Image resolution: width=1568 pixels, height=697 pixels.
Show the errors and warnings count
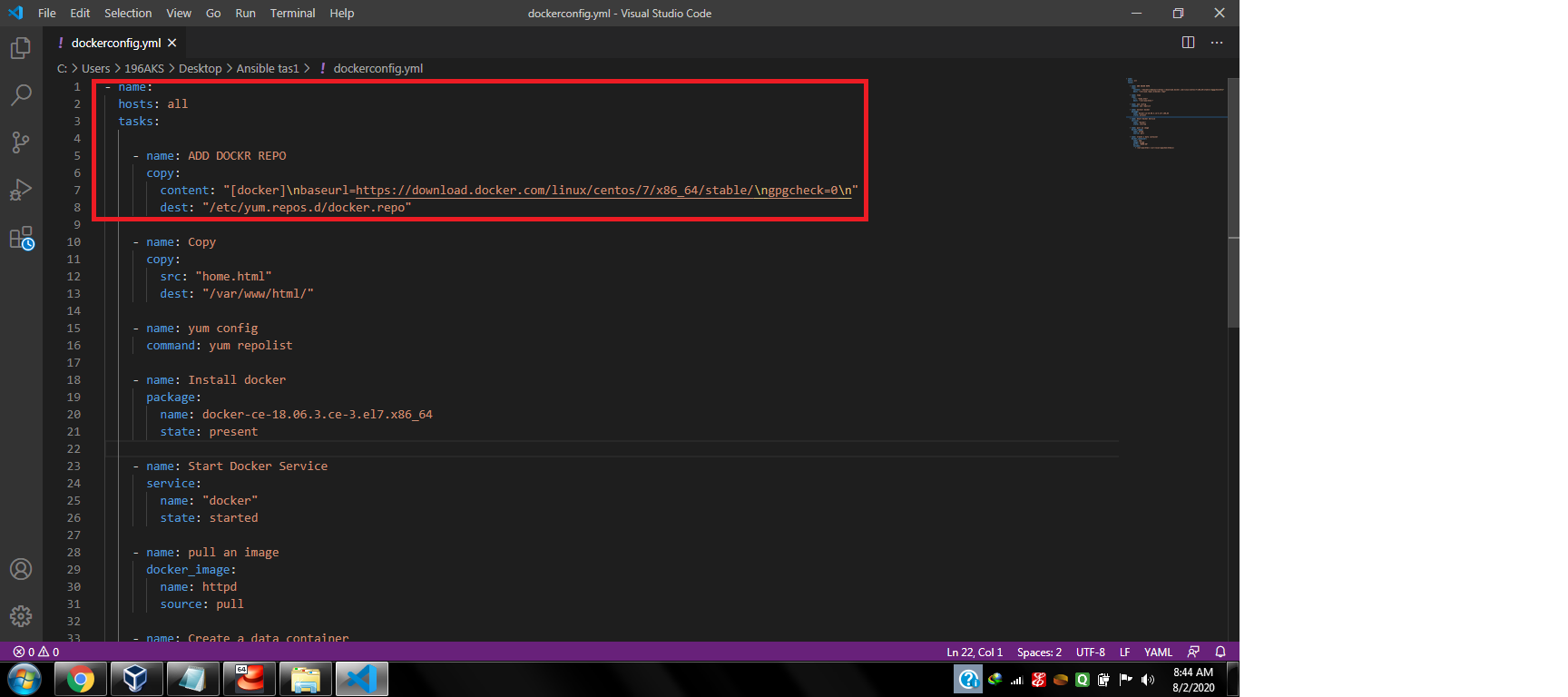[x=36, y=652]
